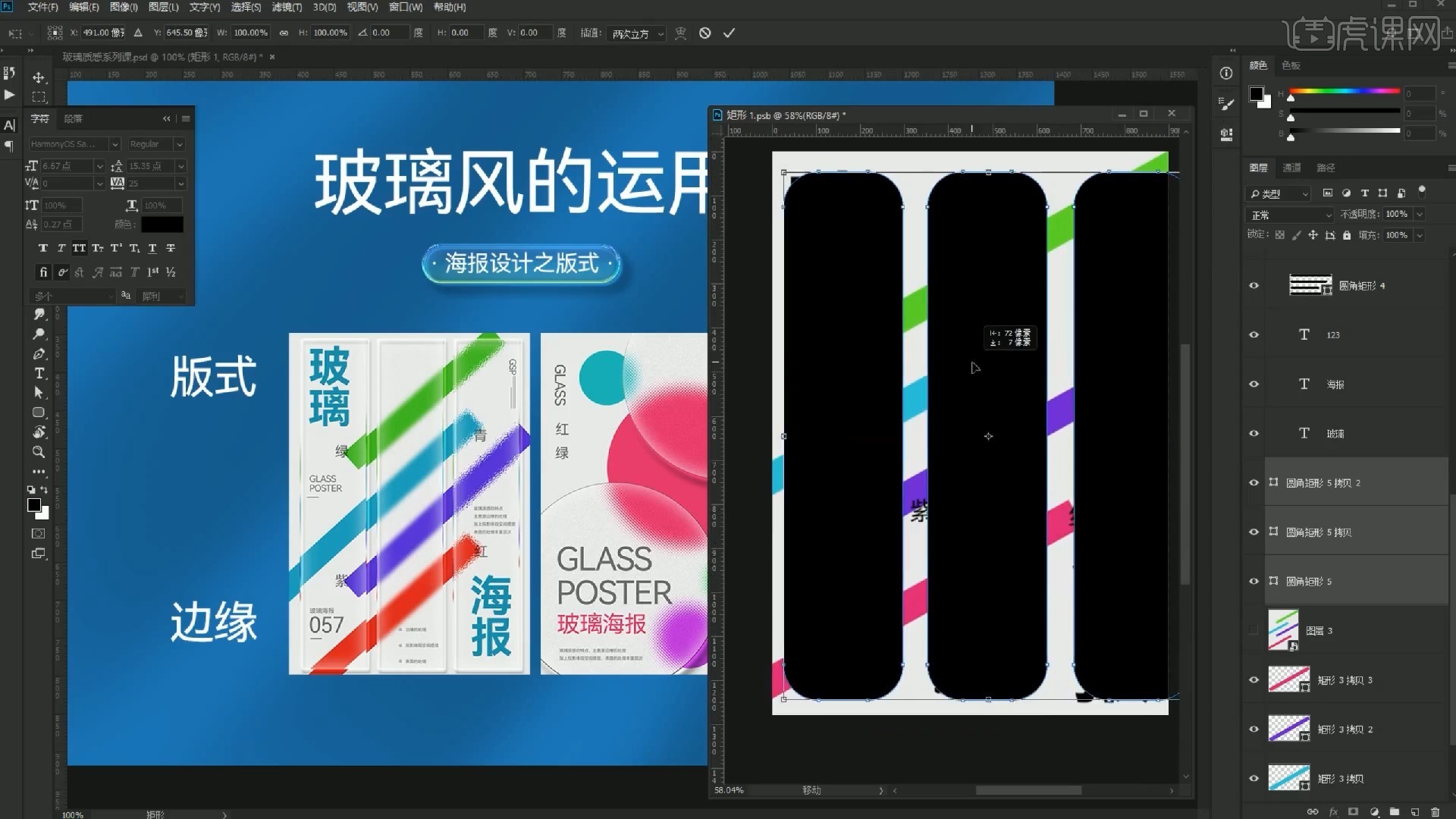This screenshot has height=819, width=1456.
Task: Select the Zoom tool
Action: (x=39, y=452)
